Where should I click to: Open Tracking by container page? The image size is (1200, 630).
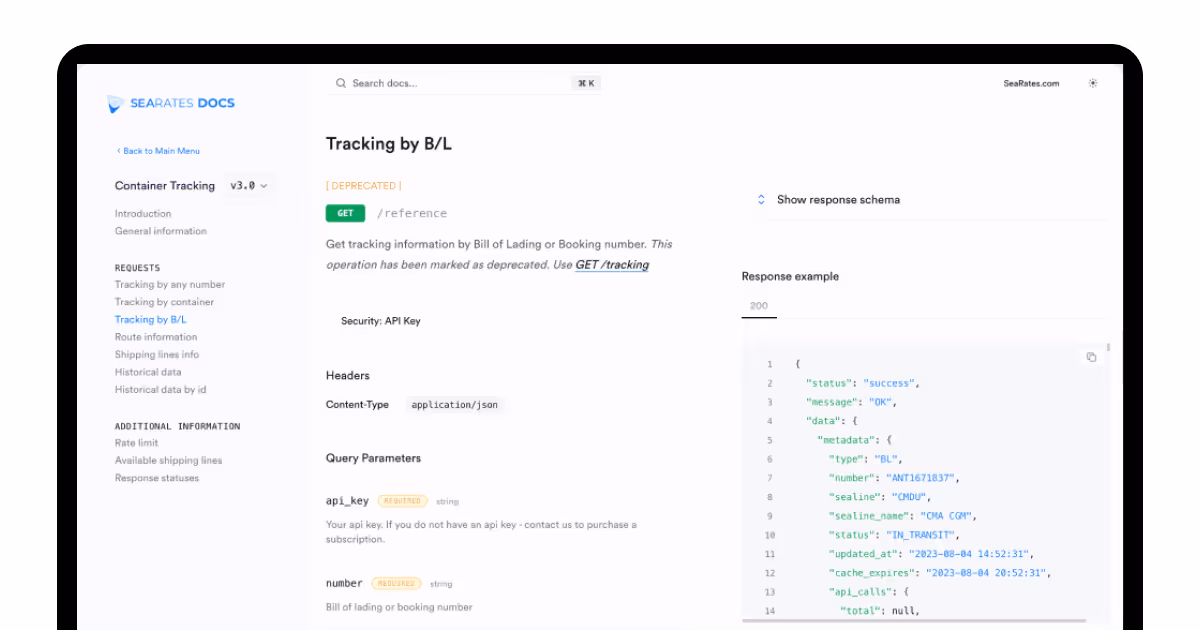[164, 302]
